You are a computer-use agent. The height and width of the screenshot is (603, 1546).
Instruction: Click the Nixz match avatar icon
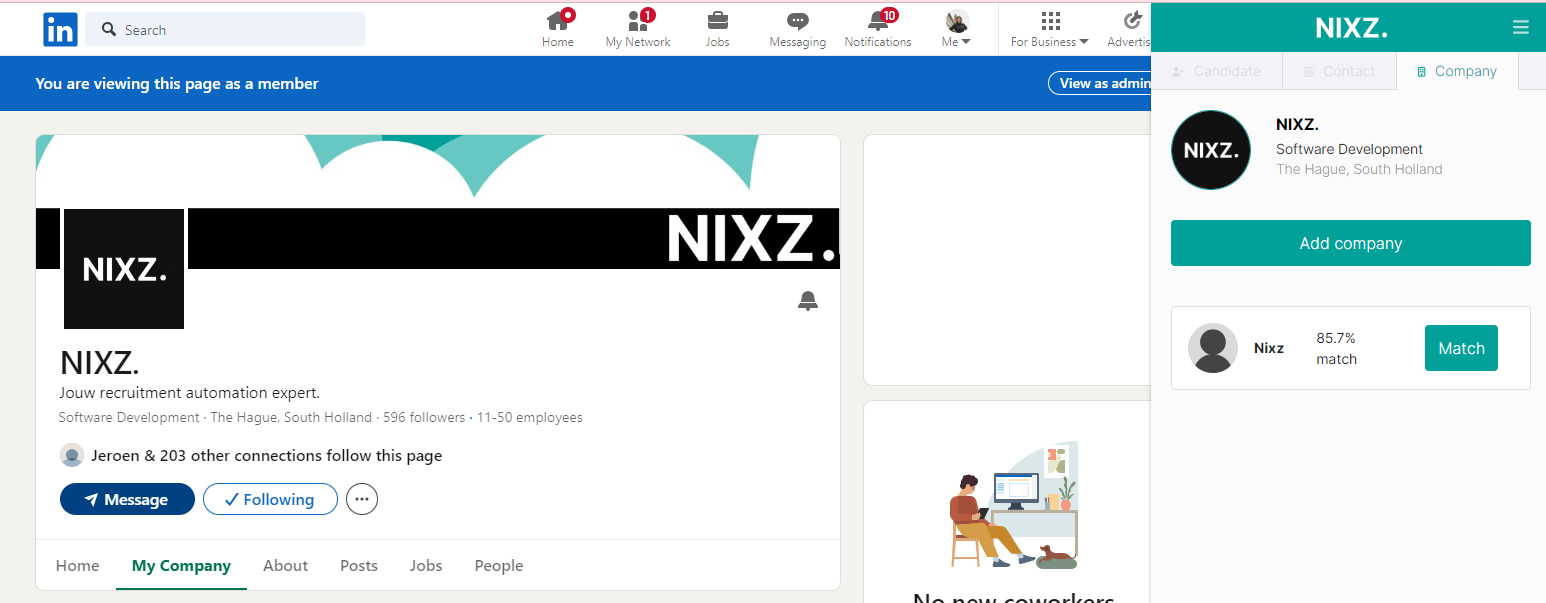(x=1213, y=348)
